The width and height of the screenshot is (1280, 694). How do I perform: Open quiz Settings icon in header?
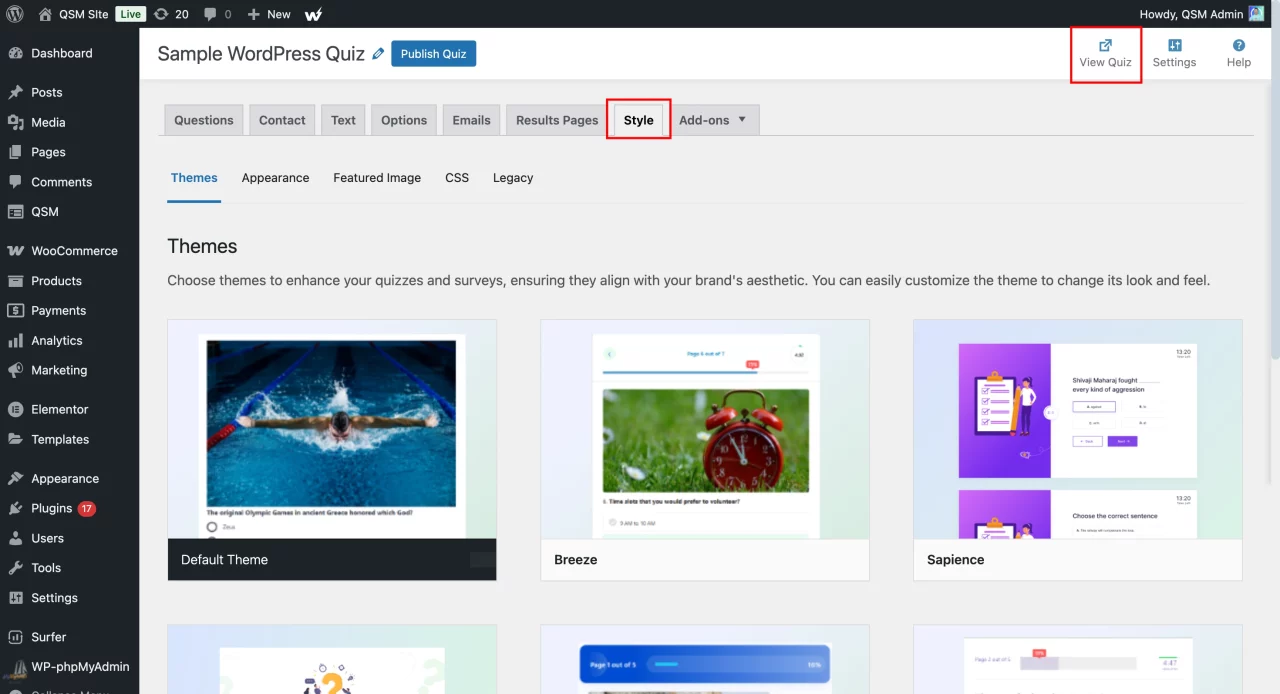point(1174,45)
